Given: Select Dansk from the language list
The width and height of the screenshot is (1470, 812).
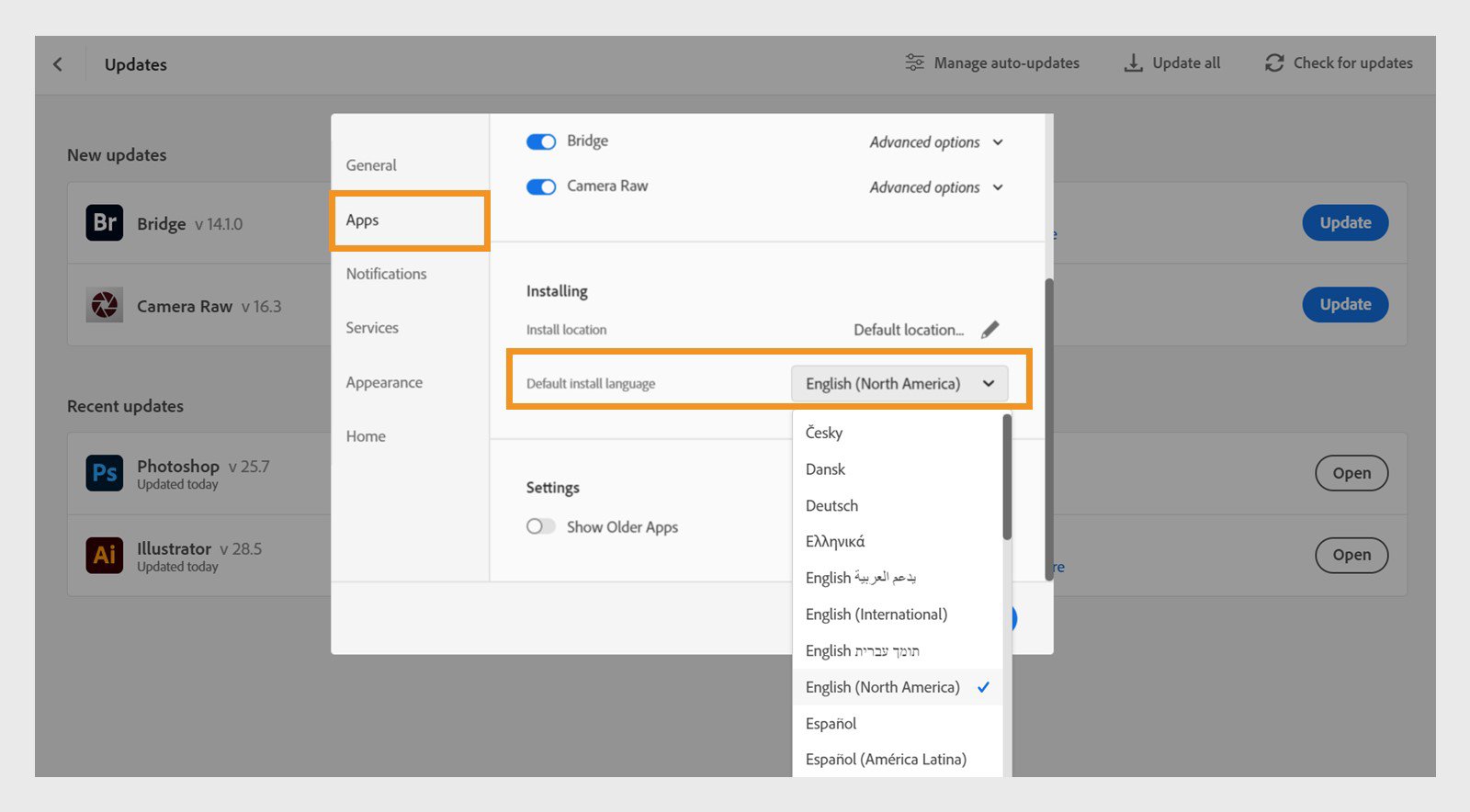Looking at the screenshot, I should (898, 469).
